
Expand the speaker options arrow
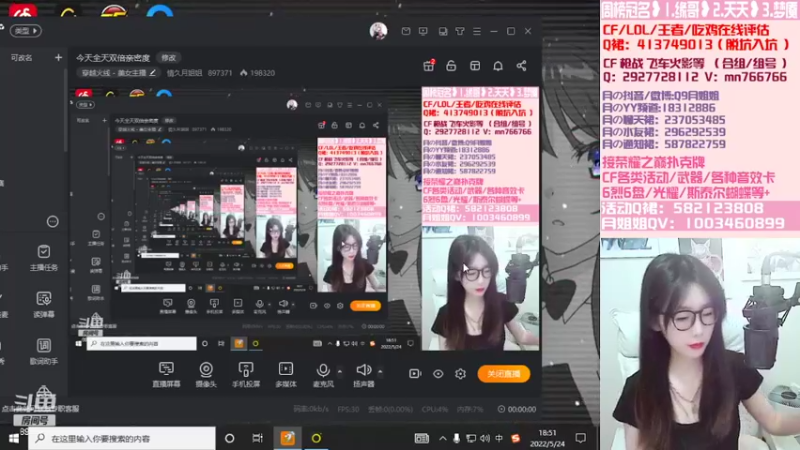pyautogui.click(x=380, y=370)
